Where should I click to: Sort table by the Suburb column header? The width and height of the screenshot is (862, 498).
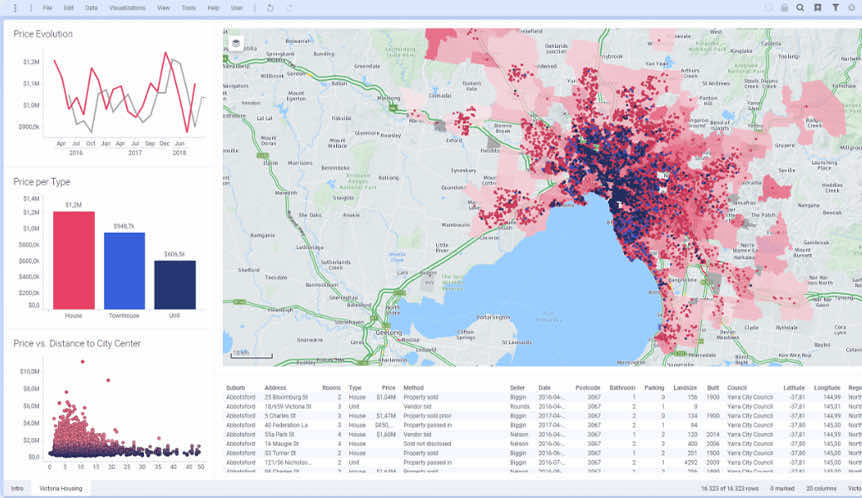tap(235, 388)
